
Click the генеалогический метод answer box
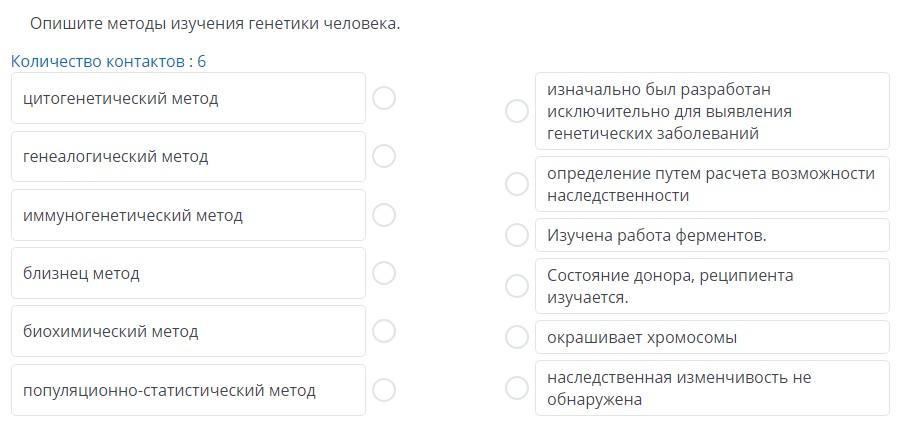188,156
